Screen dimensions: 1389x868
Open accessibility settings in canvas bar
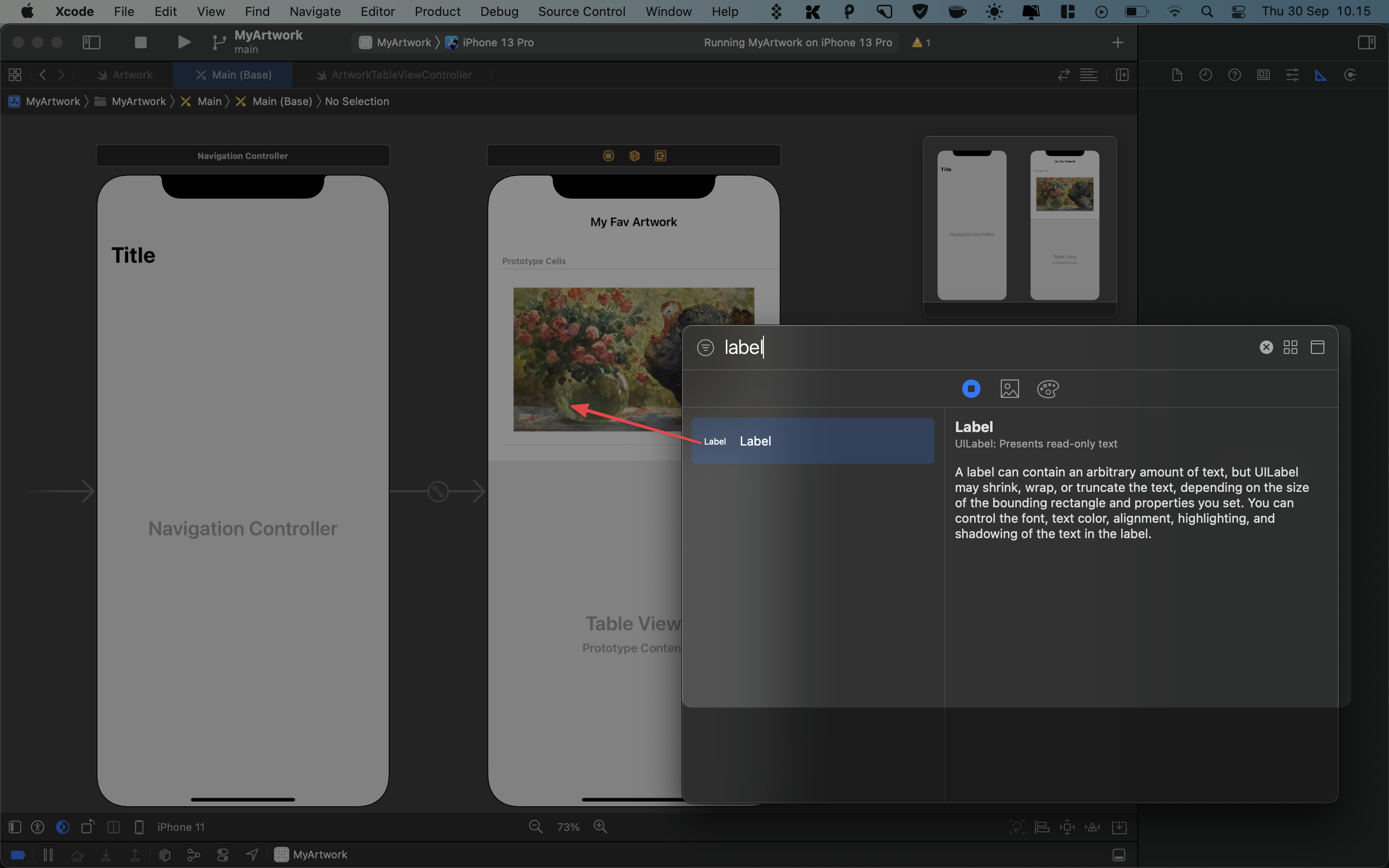point(38,827)
